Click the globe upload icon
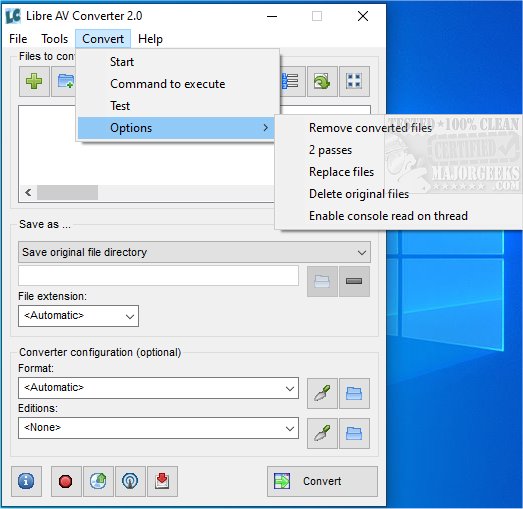The width and height of the screenshot is (523, 509). [98, 481]
